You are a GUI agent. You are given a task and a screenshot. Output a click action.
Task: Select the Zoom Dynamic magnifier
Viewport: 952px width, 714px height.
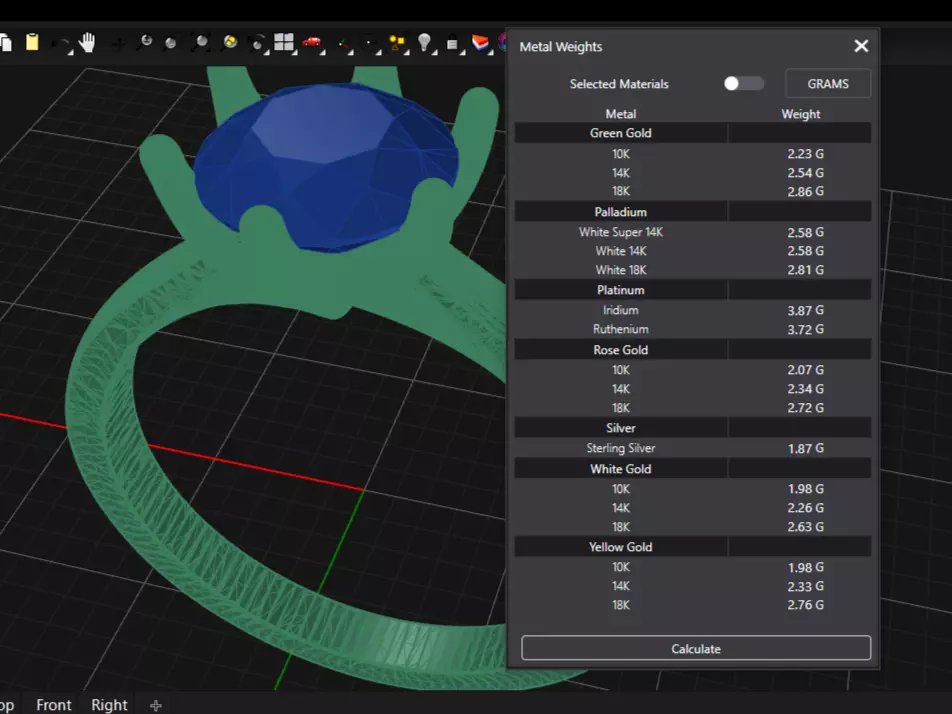coord(144,42)
